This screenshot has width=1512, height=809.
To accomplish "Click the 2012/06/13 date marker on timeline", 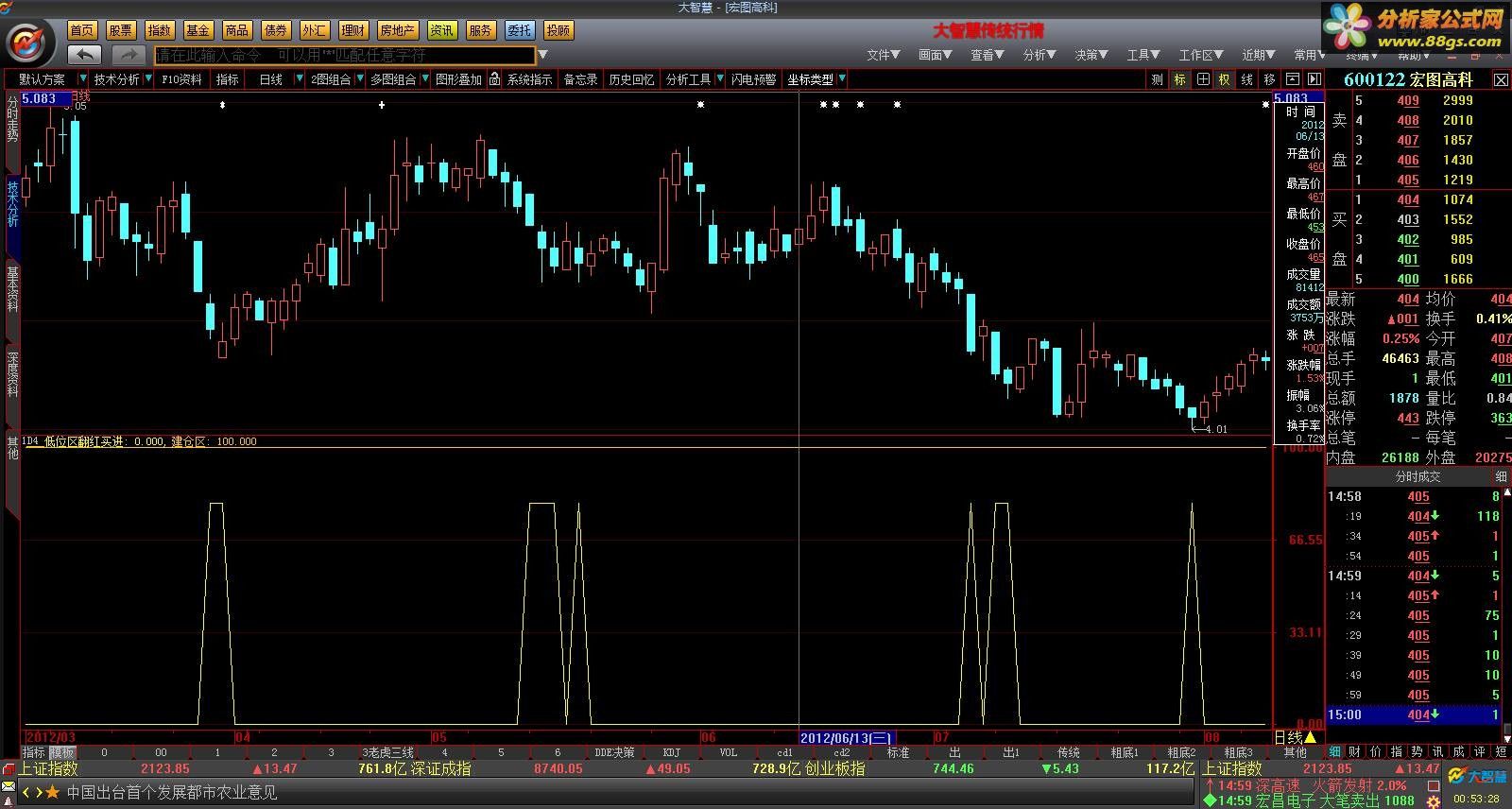I will 847,737.
